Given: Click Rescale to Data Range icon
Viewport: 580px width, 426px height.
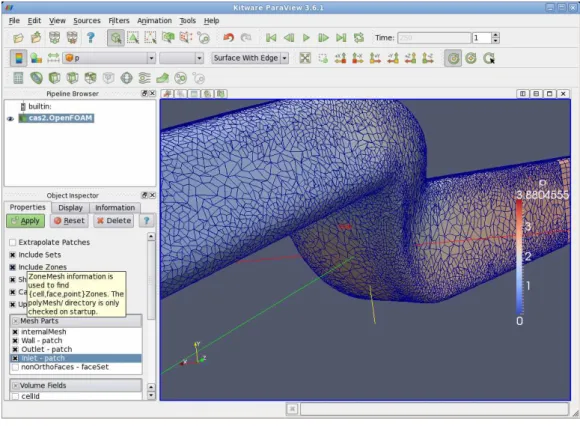Looking at the screenshot, I should pyautogui.click(x=53, y=58).
